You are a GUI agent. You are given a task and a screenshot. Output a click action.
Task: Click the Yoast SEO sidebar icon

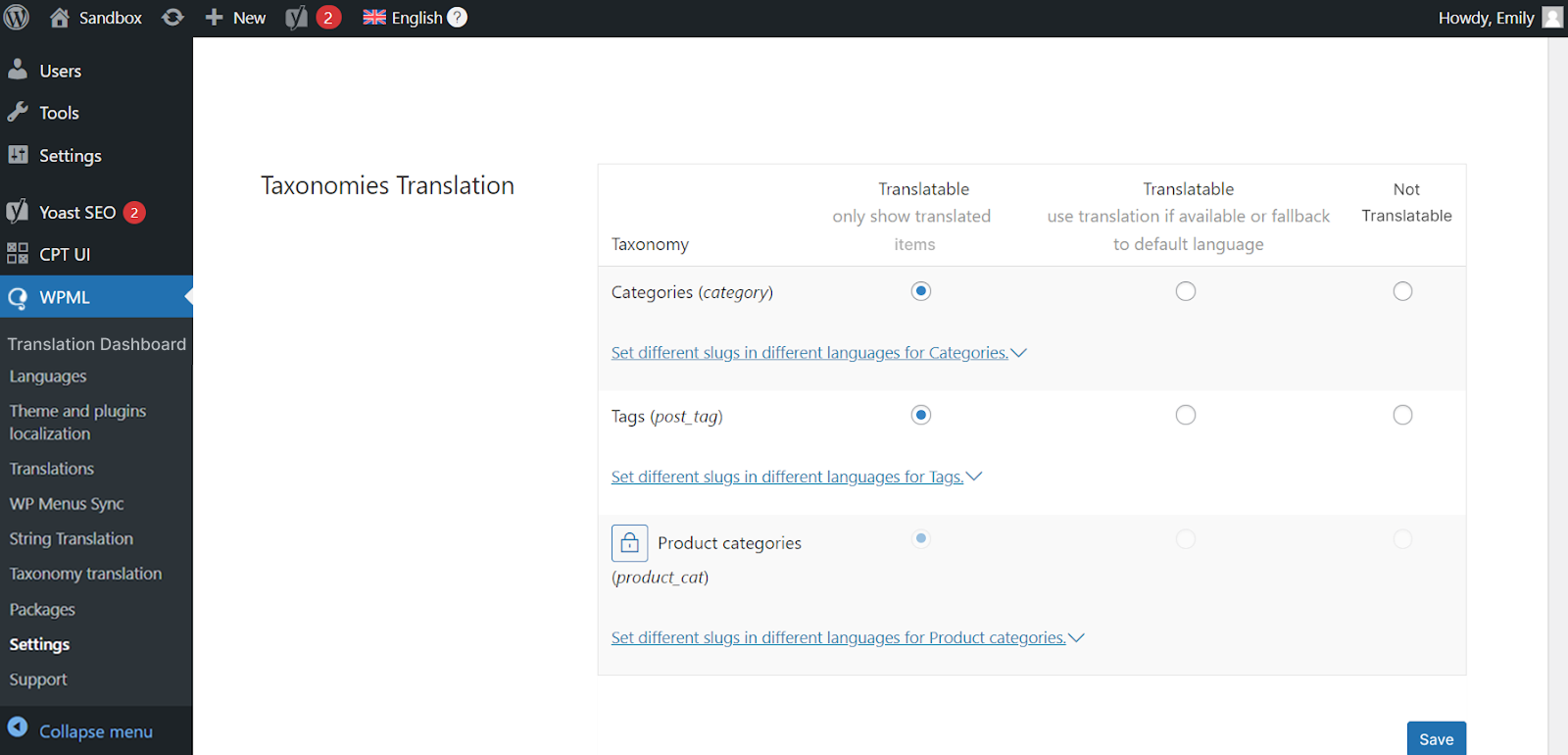(17, 211)
